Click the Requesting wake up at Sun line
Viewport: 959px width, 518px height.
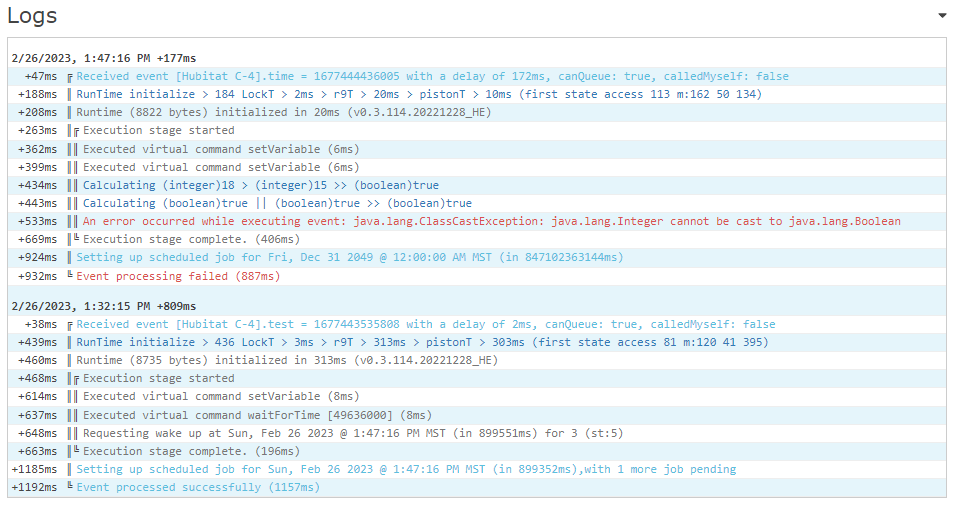click(353, 433)
